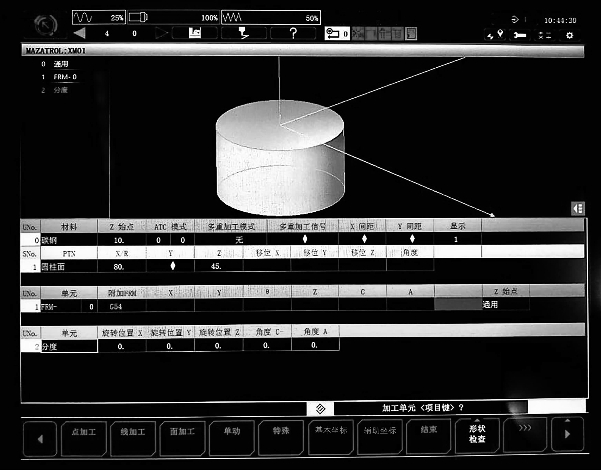This screenshot has height=470, width=601.
Task: Click the clock showing 10:44:30
Action: [x=560, y=20]
